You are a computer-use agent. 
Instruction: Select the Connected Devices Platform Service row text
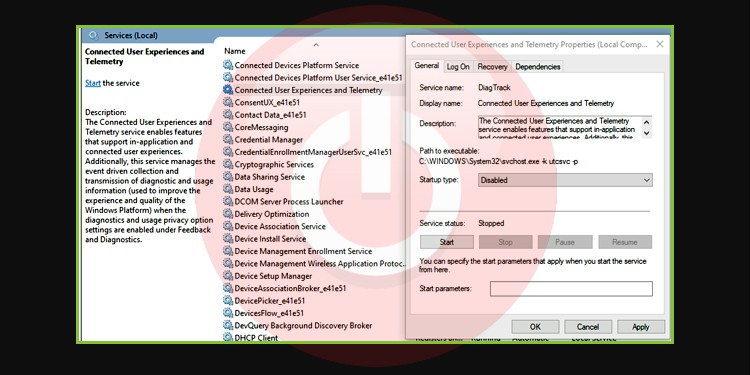coord(297,66)
